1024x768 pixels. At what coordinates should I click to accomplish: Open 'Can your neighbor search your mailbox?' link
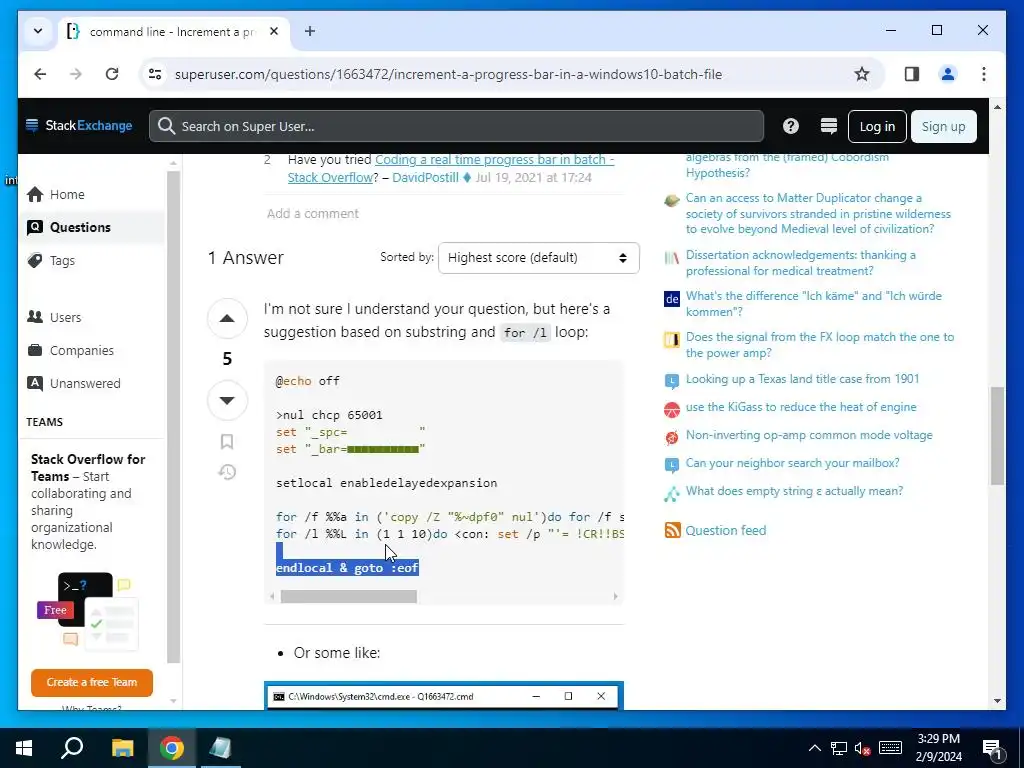[792, 463]
